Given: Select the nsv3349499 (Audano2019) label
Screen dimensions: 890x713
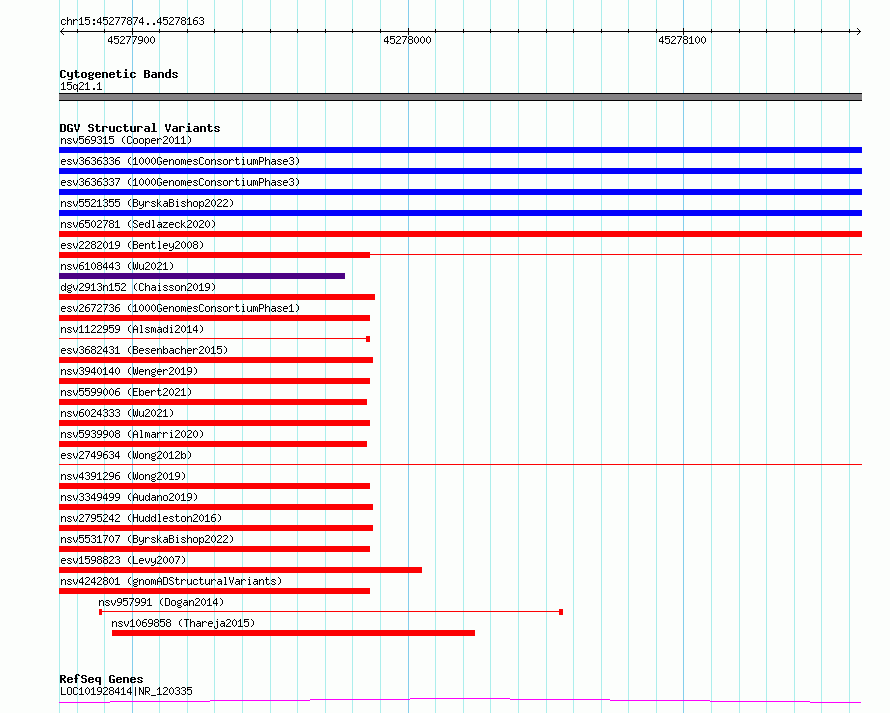Looking at the screenshot, I should (x=129, y=497).
